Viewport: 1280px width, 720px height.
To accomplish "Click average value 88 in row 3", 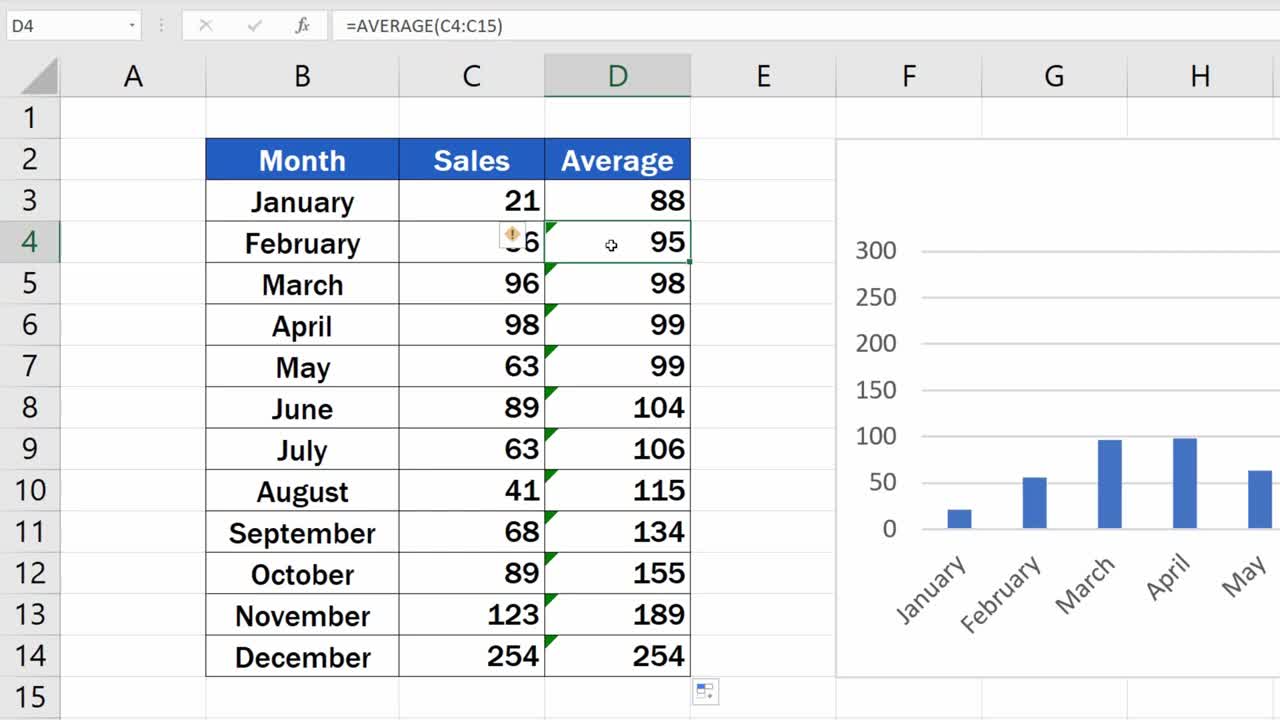I will pyautogui.click(x=617, y=201).
